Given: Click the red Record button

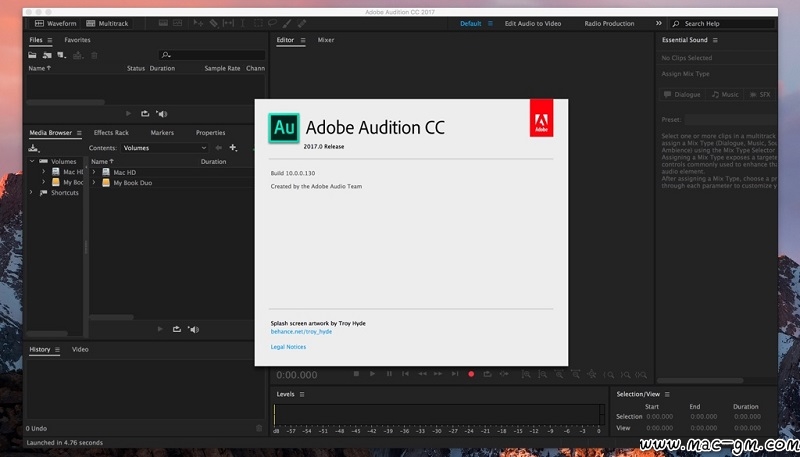Looking at the screenshot, I should click(471, 374).
